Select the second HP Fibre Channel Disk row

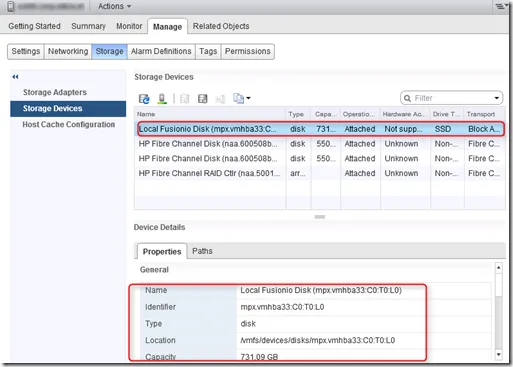click(320, 158)
